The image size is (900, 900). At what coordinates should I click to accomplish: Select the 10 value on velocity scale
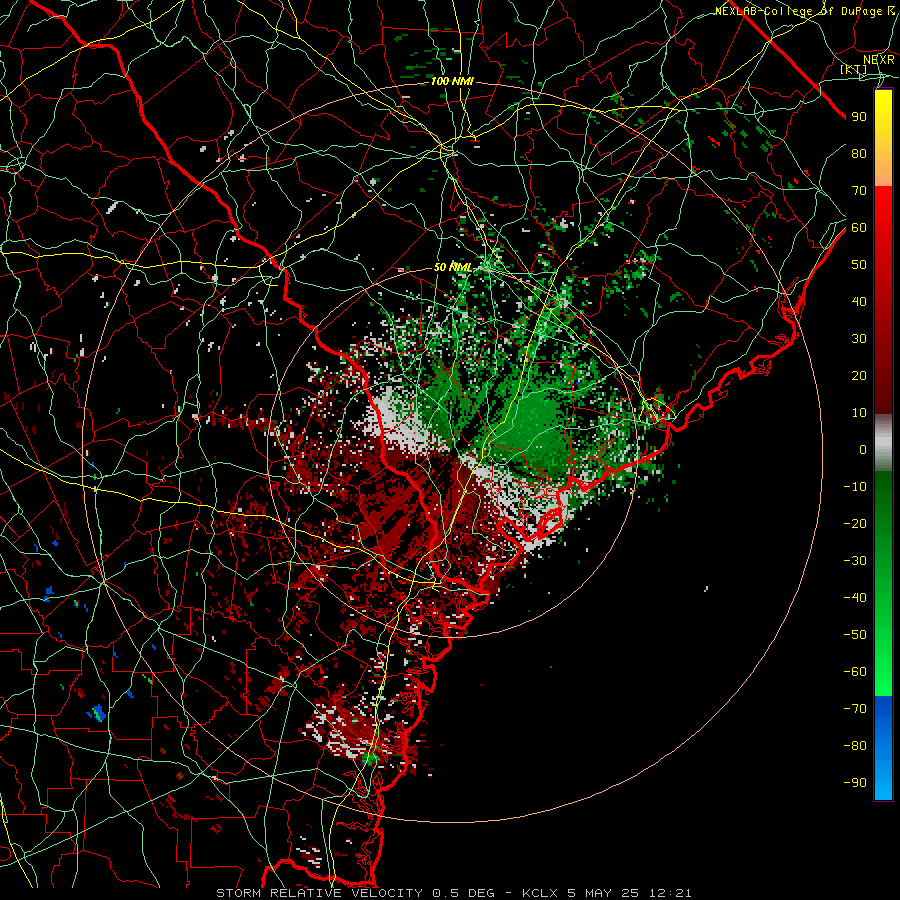click(859, 413)
